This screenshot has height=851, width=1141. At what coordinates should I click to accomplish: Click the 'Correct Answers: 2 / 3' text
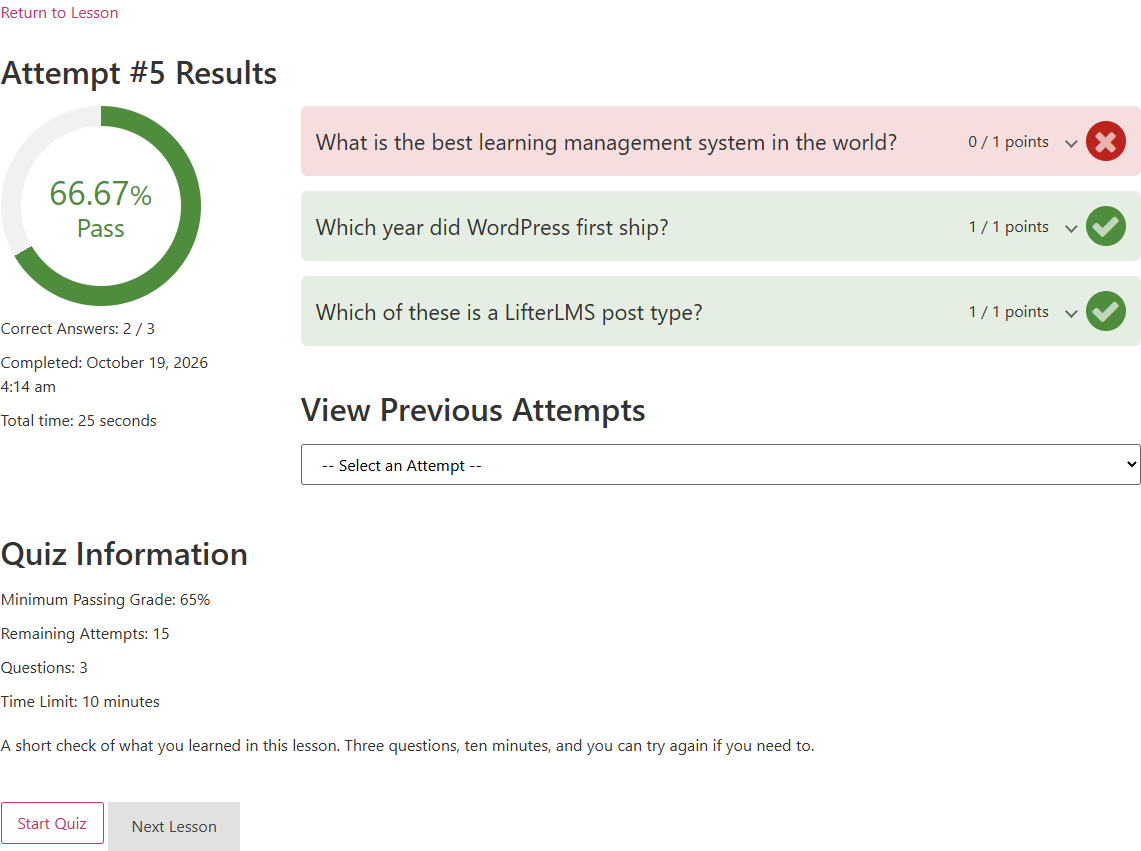click(78, 328)
